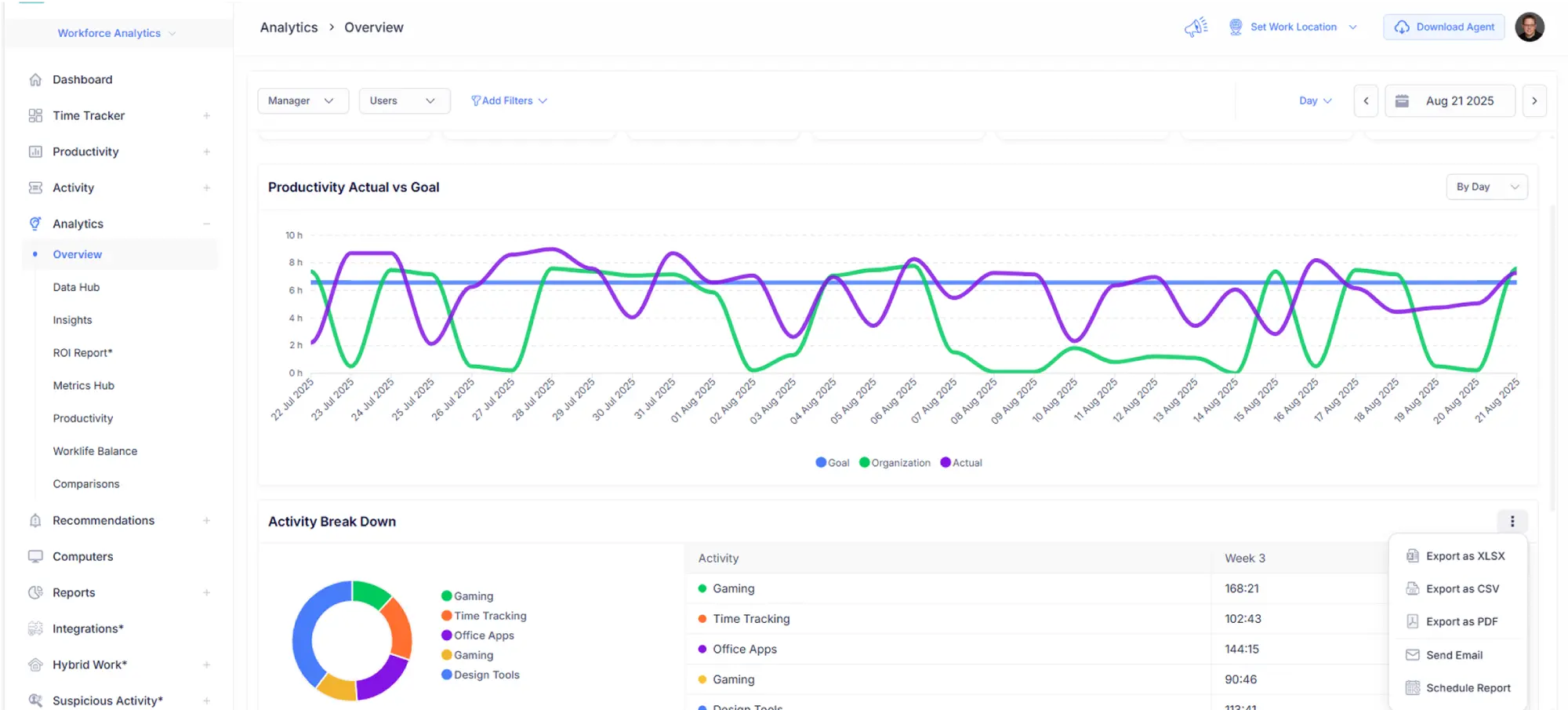
Task: Open the Activity Break Down kebab menu
Action: pos(1512,520)
